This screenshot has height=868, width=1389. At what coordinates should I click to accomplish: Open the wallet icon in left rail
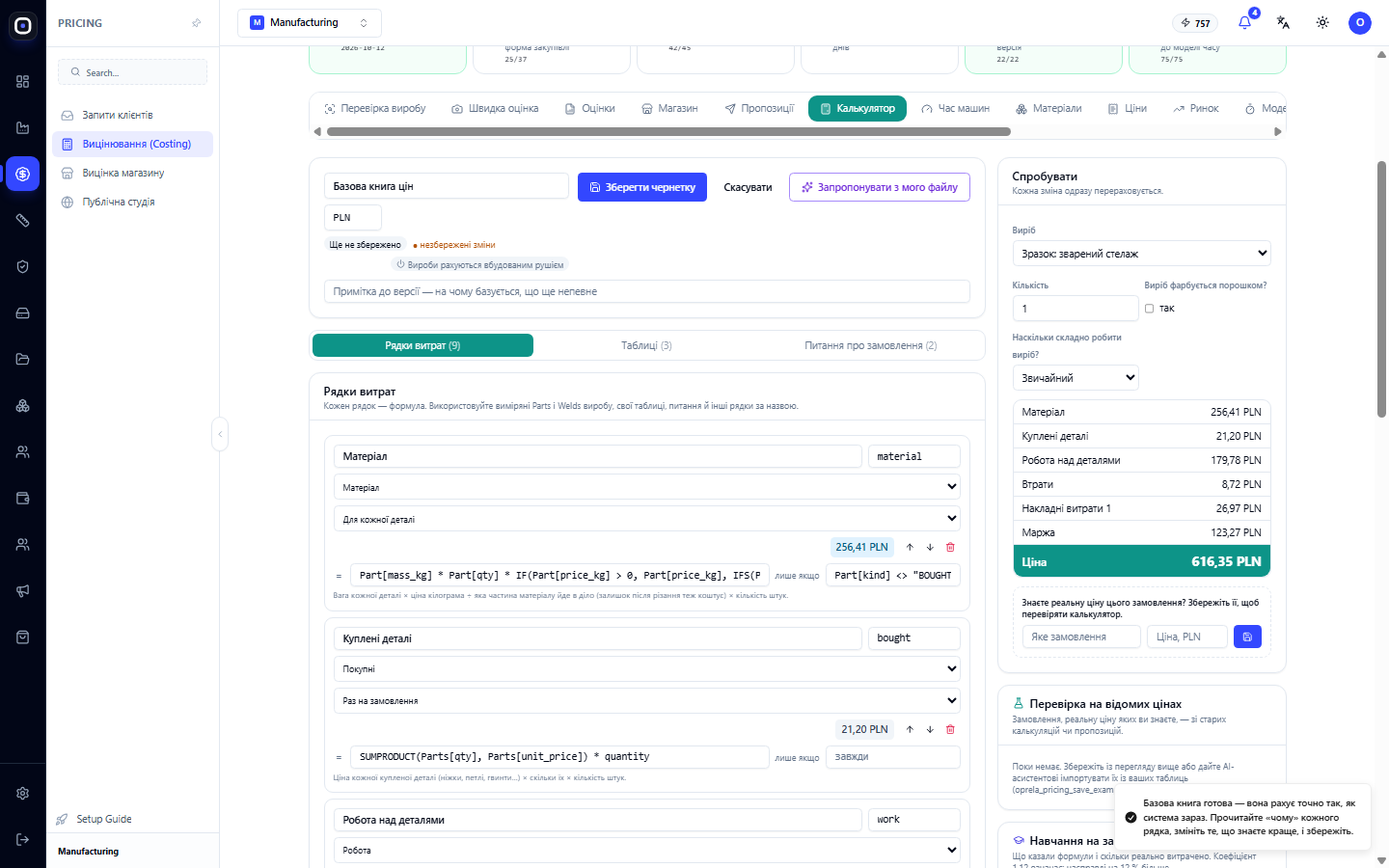coord(23,499)
